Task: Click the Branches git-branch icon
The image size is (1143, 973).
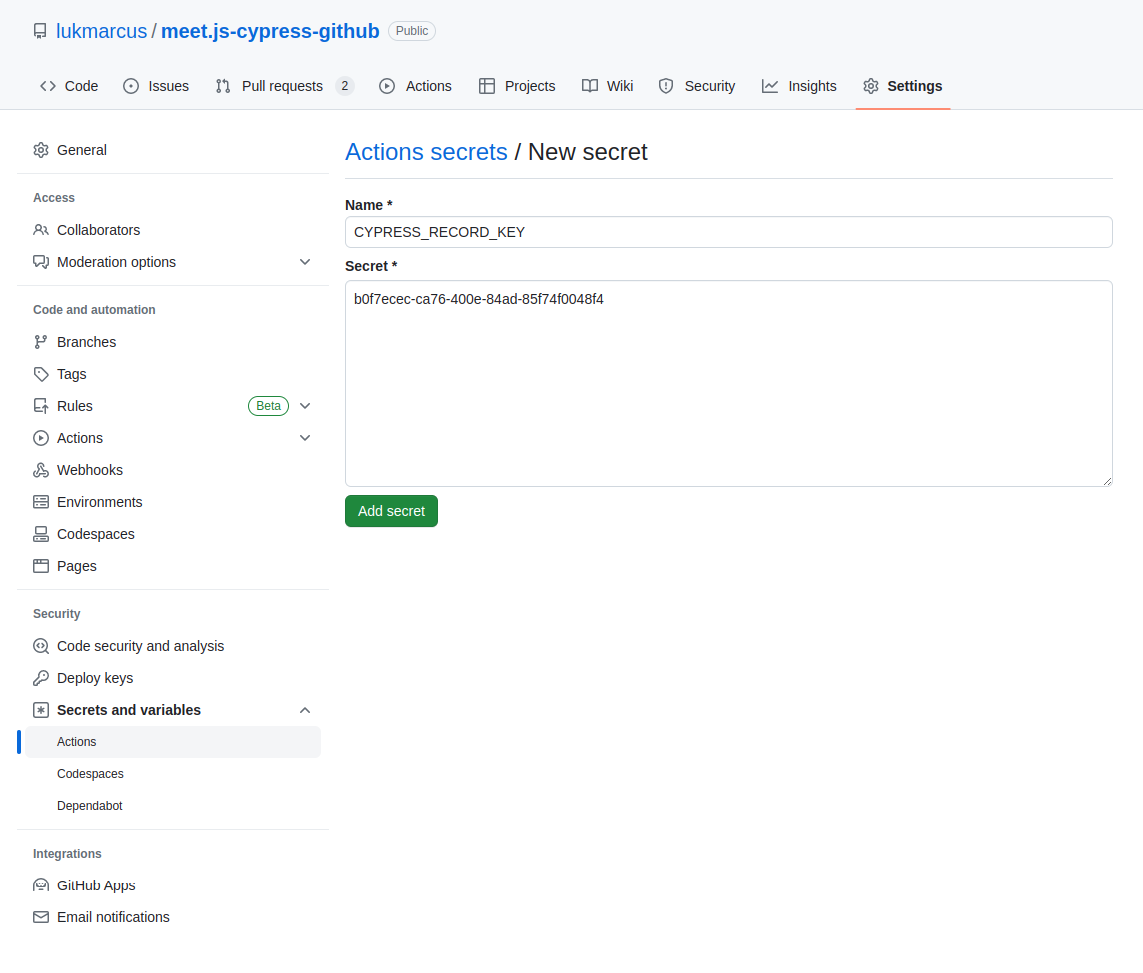Action: 41,343
